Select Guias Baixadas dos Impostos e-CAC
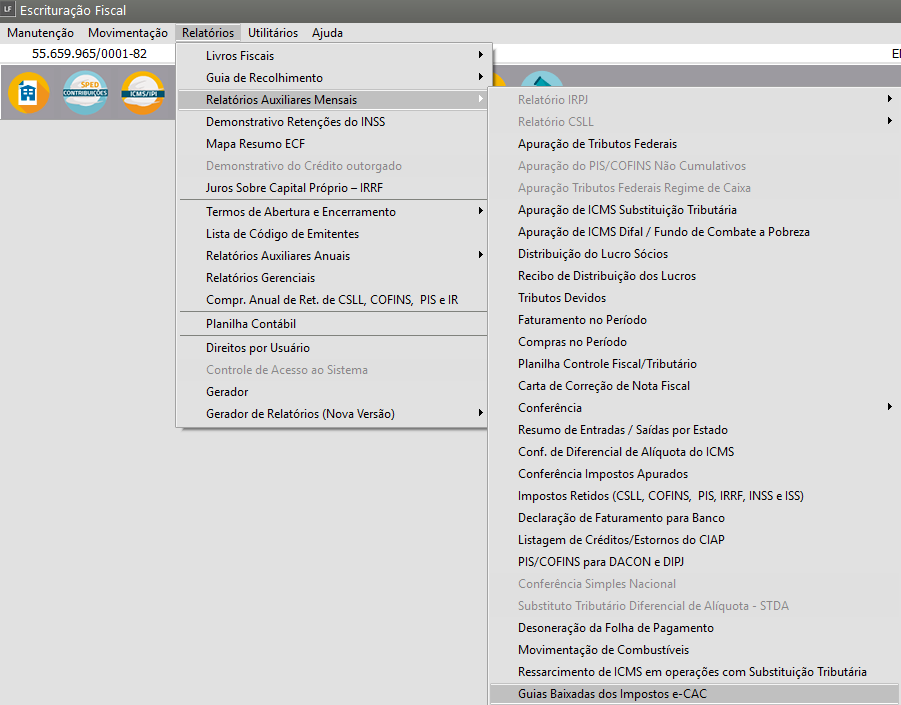This screenshot has width=901, height=705. [618, 694]
